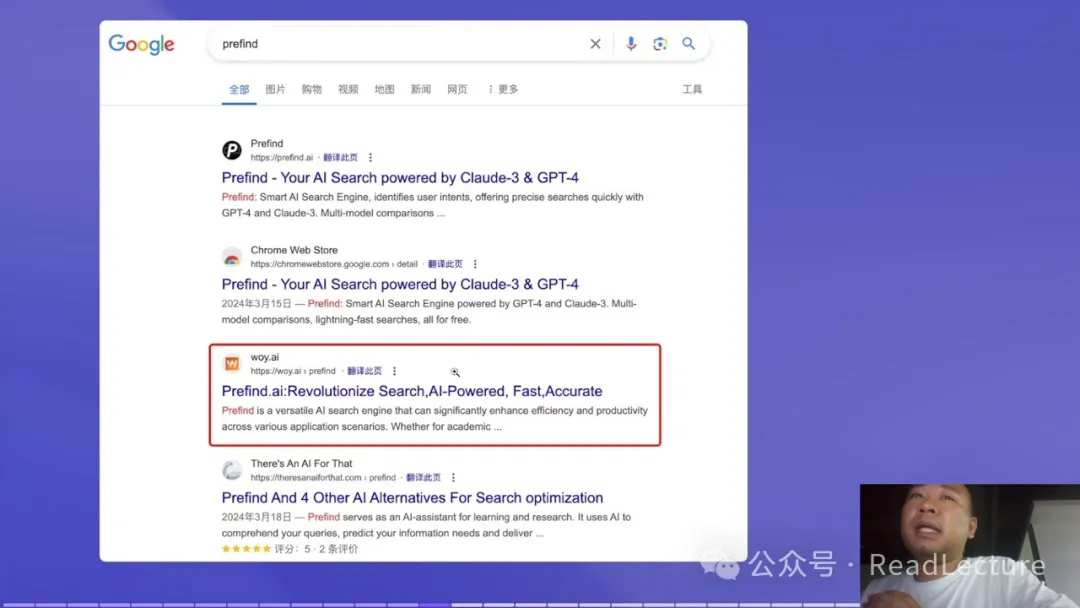Click the magnifying glass search button

pos(689,44)
